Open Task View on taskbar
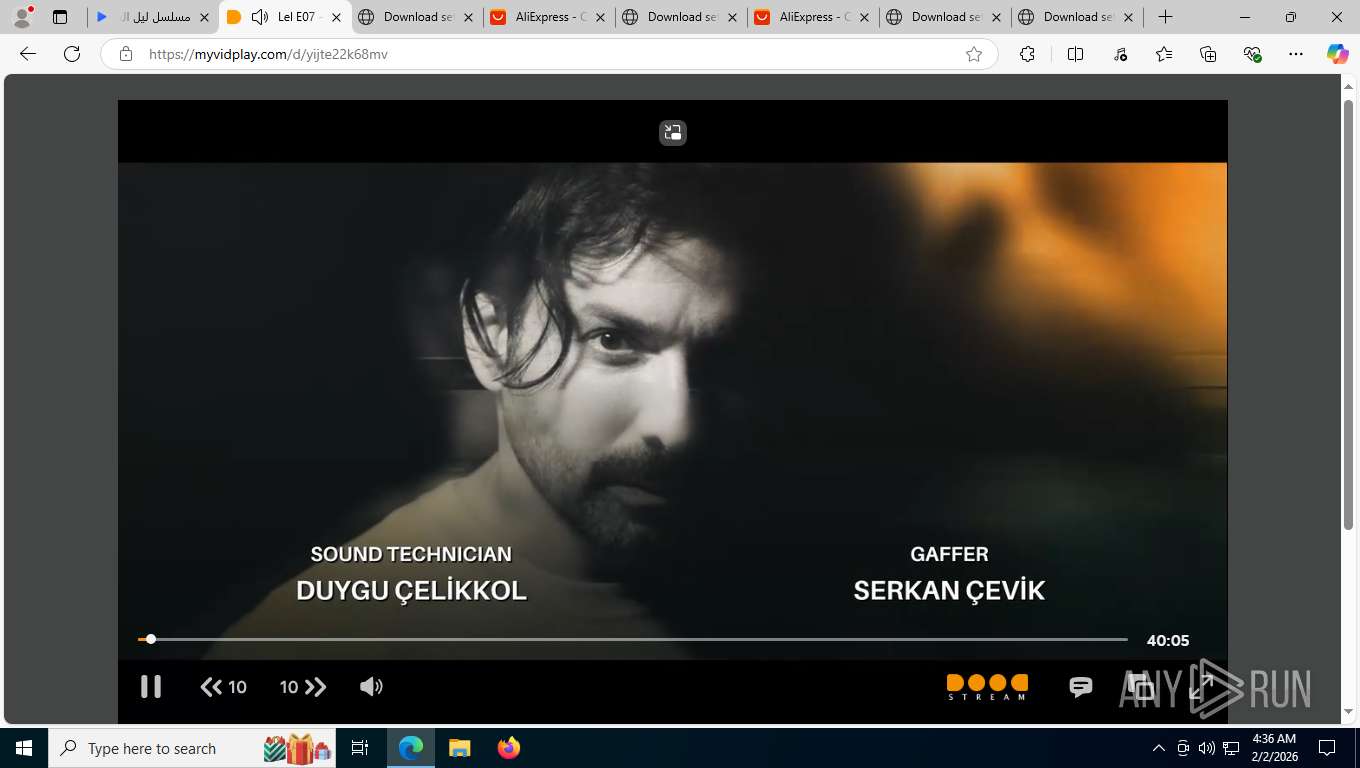Screen dimensions: 1360x768 pos(360,748)
